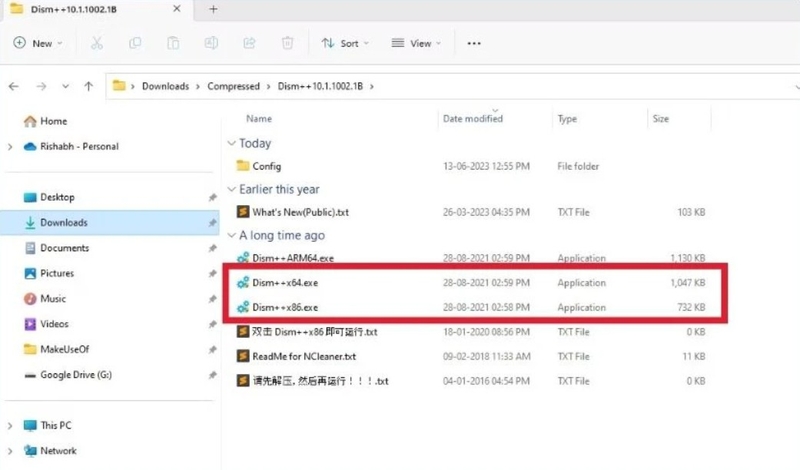This screenshot has height=470, width=800.
Task: Collapse the Today group
Action: click(x=232, y=143)
